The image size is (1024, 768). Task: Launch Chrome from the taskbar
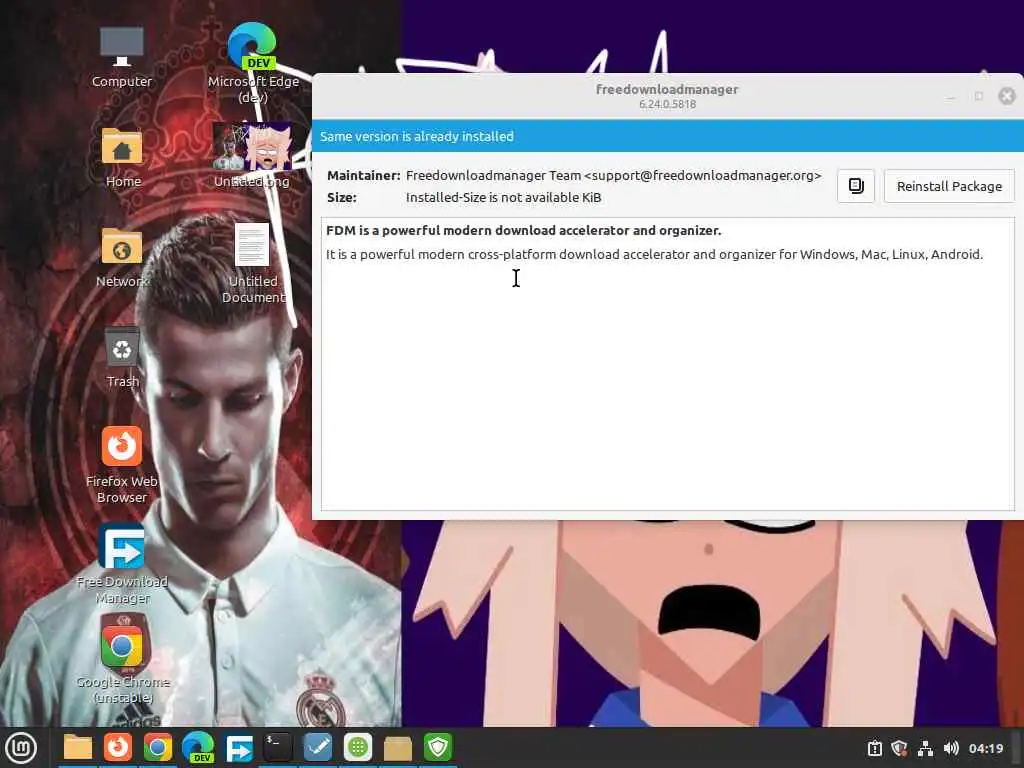[158, 748]
